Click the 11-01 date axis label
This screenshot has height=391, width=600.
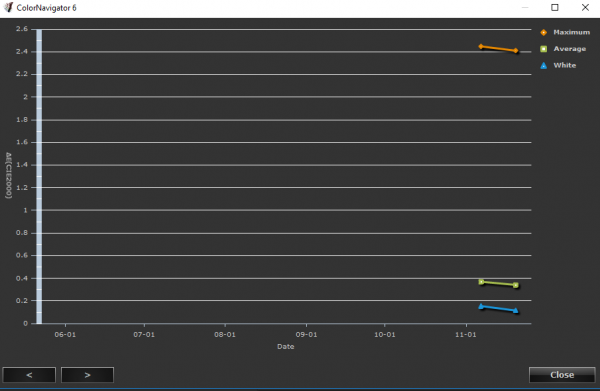(x=466, y=335)
